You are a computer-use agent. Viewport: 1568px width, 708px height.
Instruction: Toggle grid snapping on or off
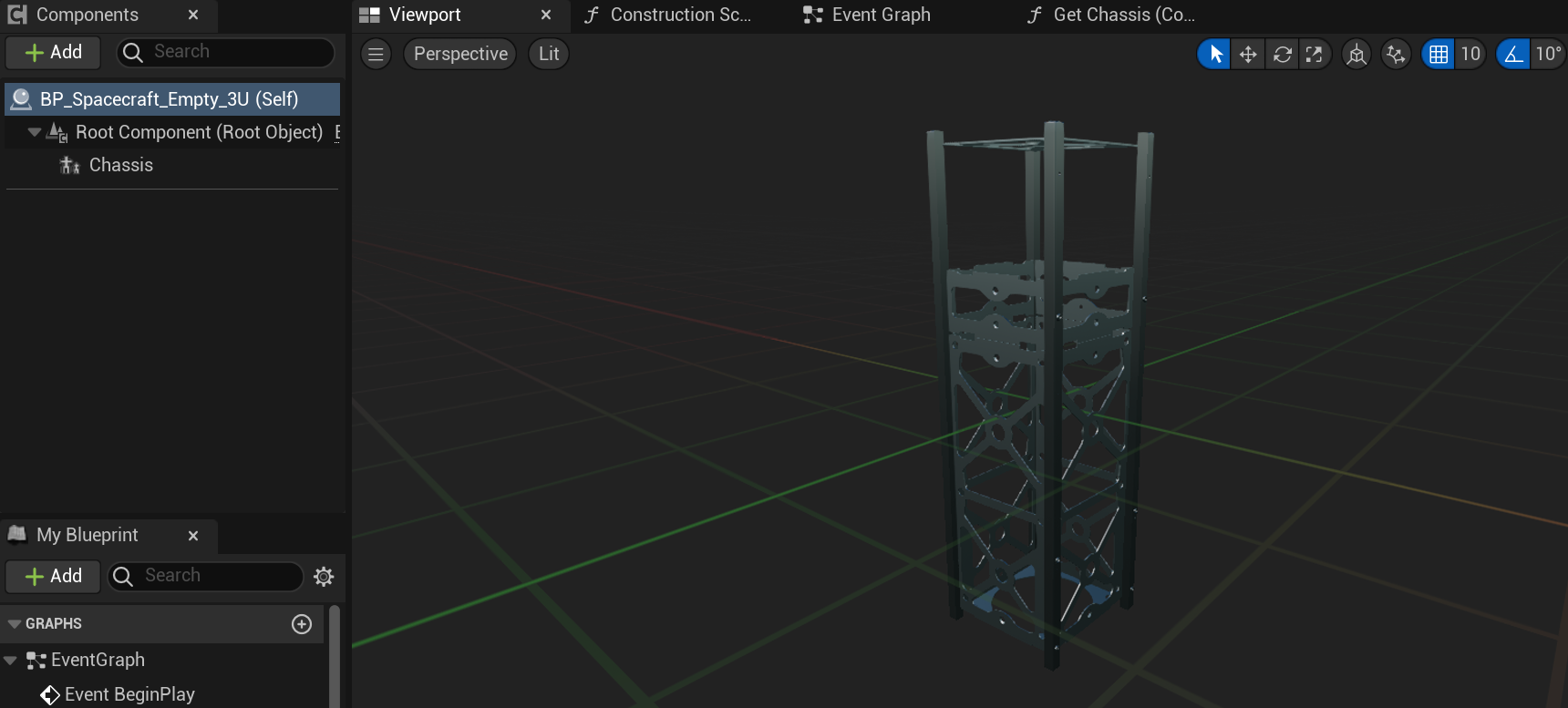[1439, 55]
